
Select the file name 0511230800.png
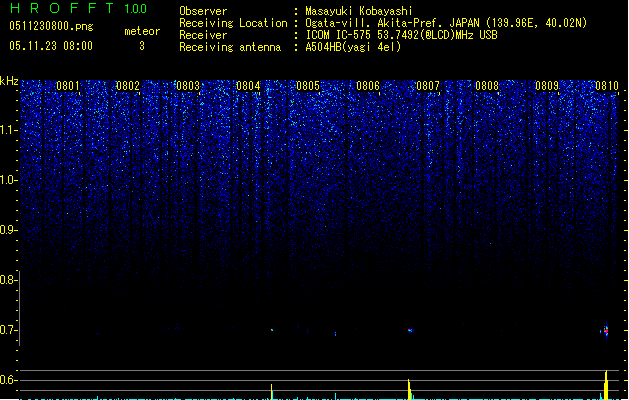pos(51,26)
